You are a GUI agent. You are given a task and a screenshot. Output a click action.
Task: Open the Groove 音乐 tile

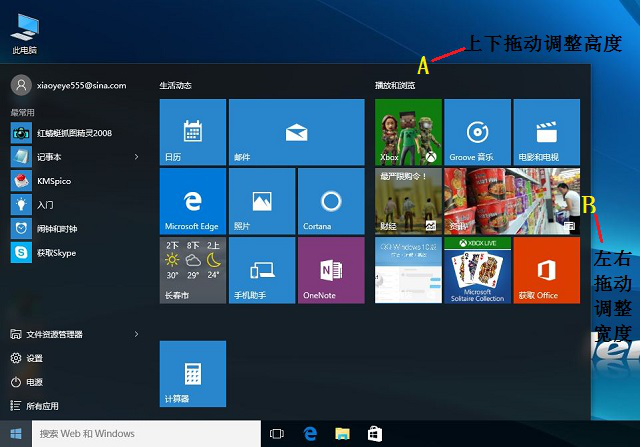(x=477, y=132)
